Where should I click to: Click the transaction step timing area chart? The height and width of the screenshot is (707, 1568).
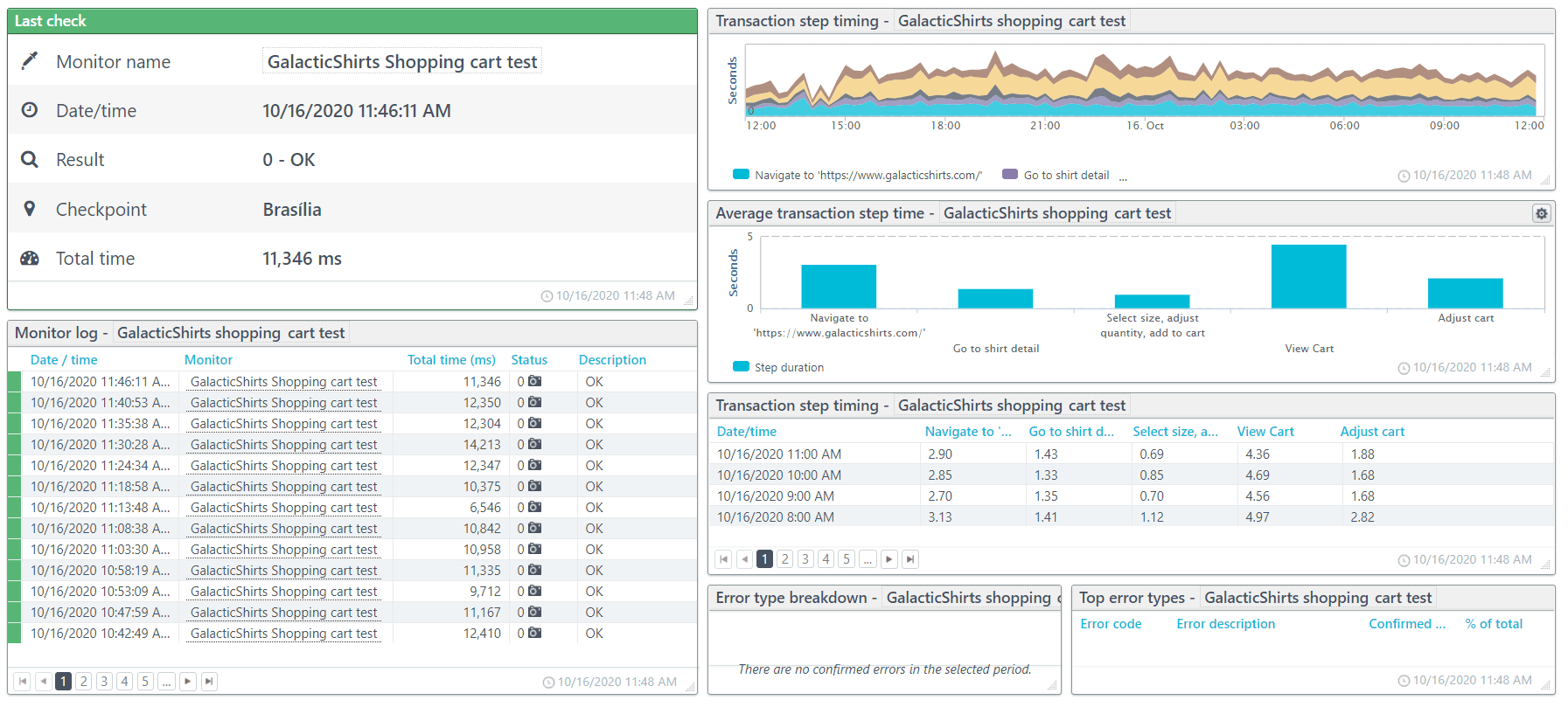pyautogui.click(x=1144, y=81)
